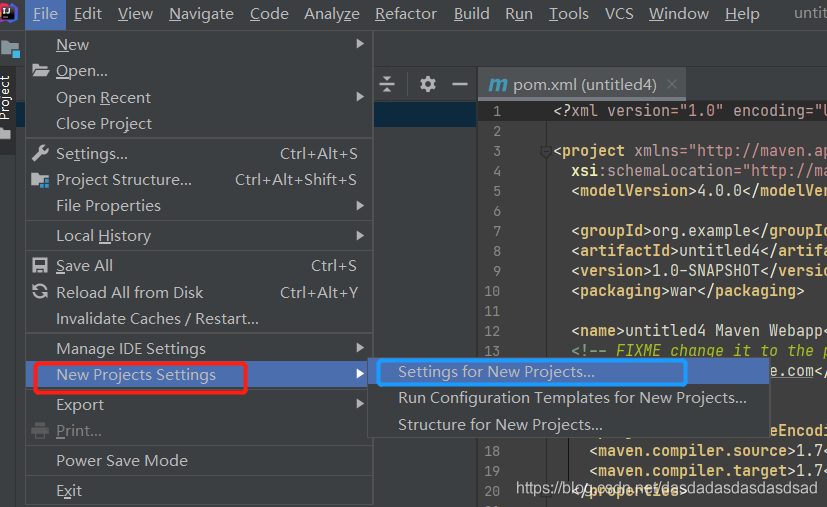Choose Reload All from Disk
The width and height of the screenshot is (827, 507).
[x=129, y=292]
